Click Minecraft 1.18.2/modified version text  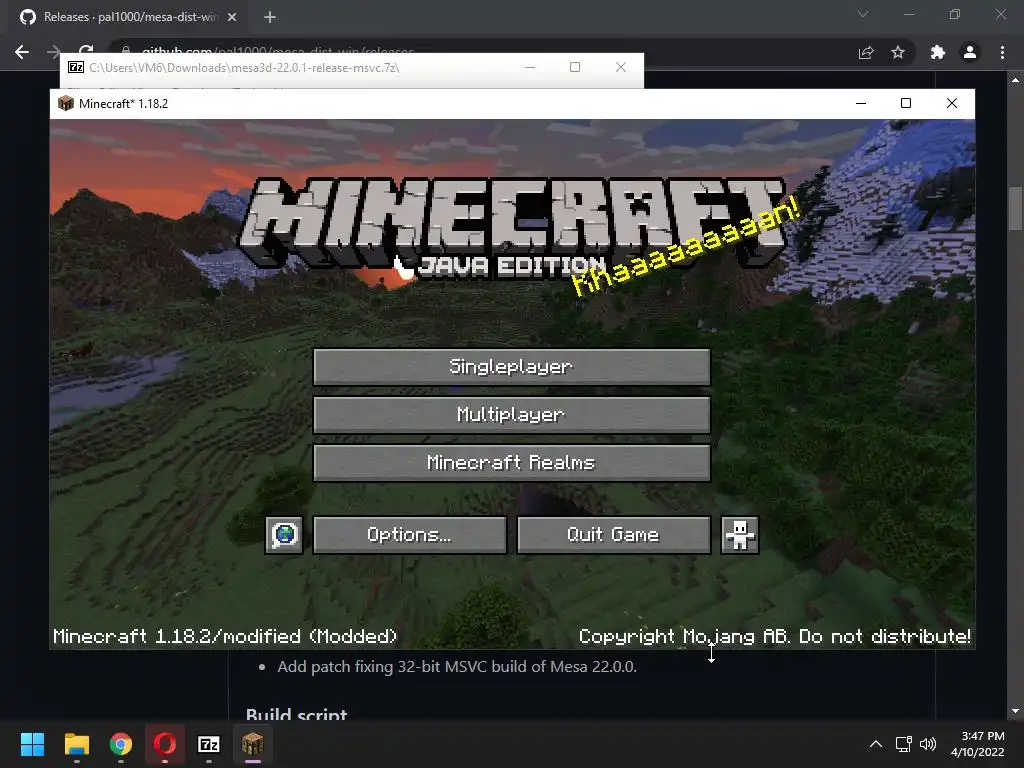point(225,636)
